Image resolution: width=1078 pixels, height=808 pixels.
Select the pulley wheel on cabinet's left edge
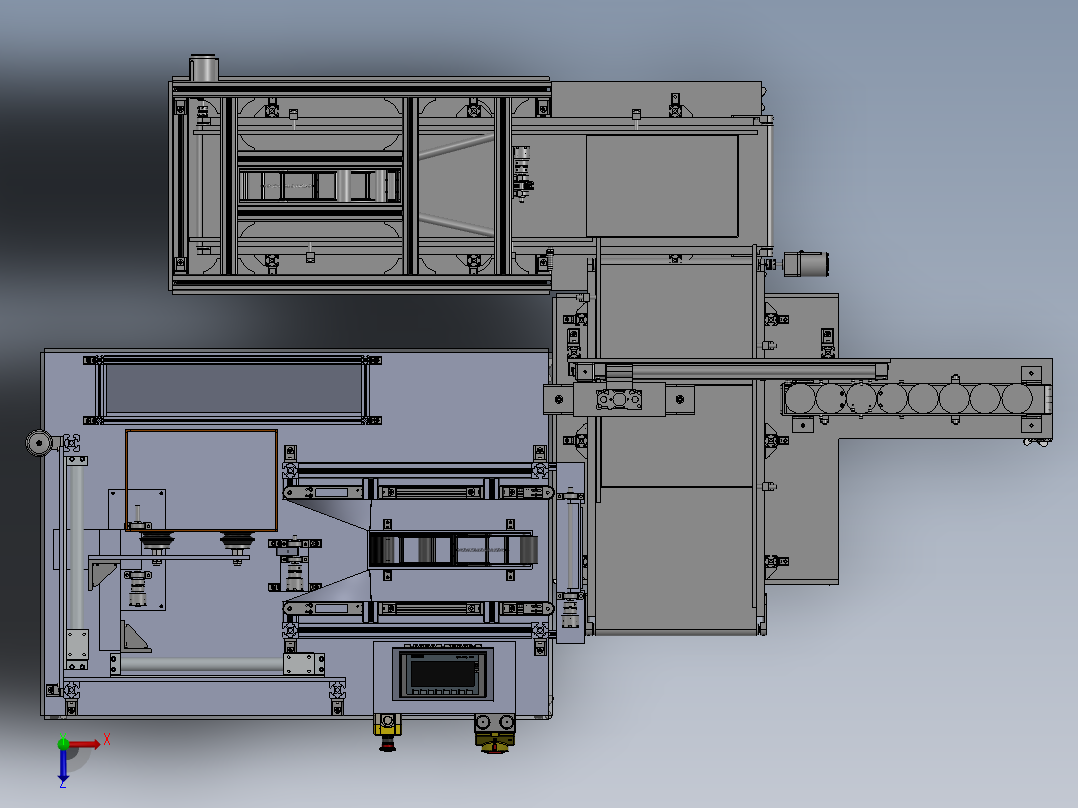[x=39, y=443]
